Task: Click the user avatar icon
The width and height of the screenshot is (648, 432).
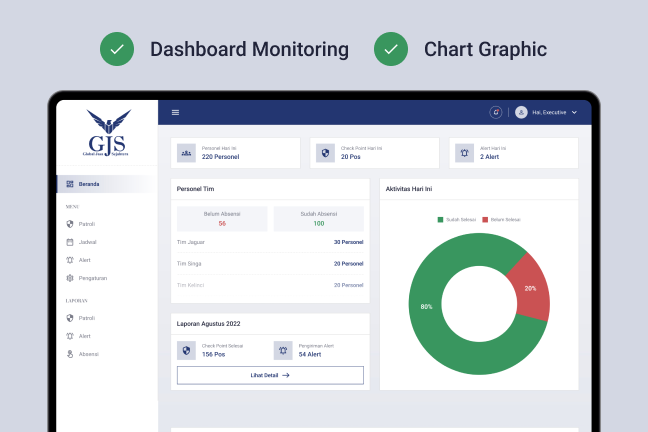Action: coord(521,112)
